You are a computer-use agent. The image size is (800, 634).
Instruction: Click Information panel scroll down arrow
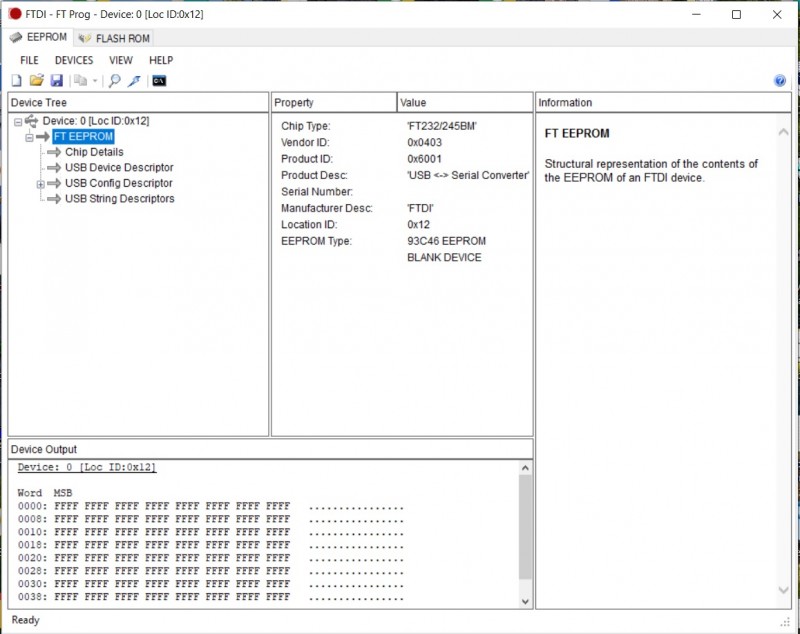pos(783,590)
